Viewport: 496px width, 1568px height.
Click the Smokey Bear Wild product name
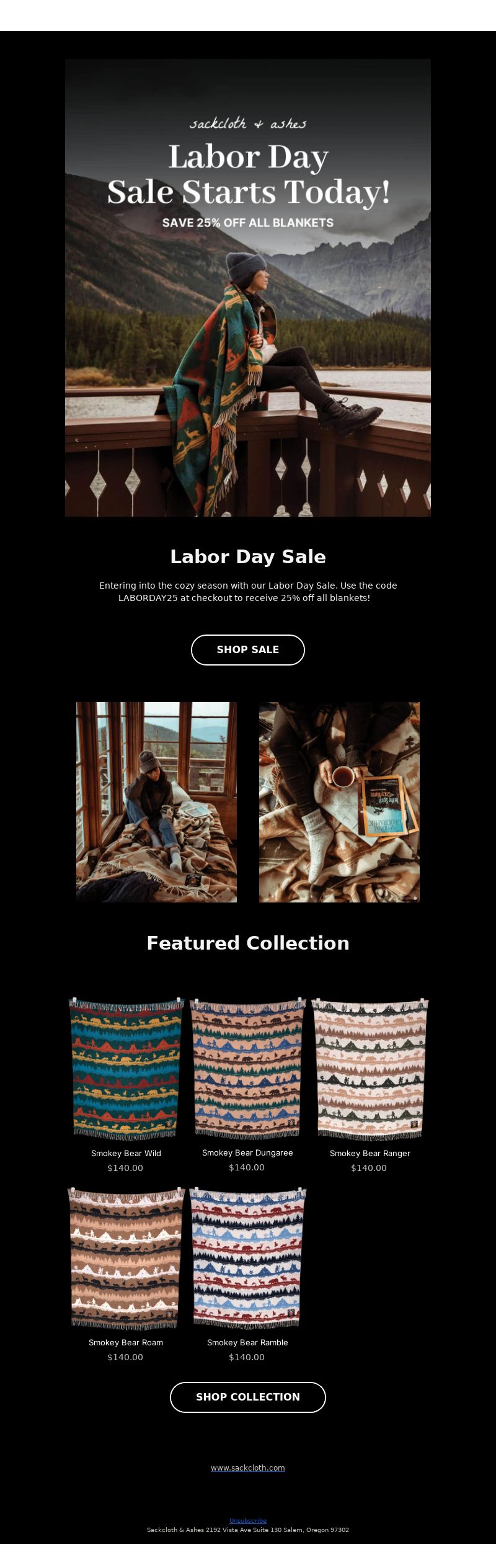point(126,1153)
